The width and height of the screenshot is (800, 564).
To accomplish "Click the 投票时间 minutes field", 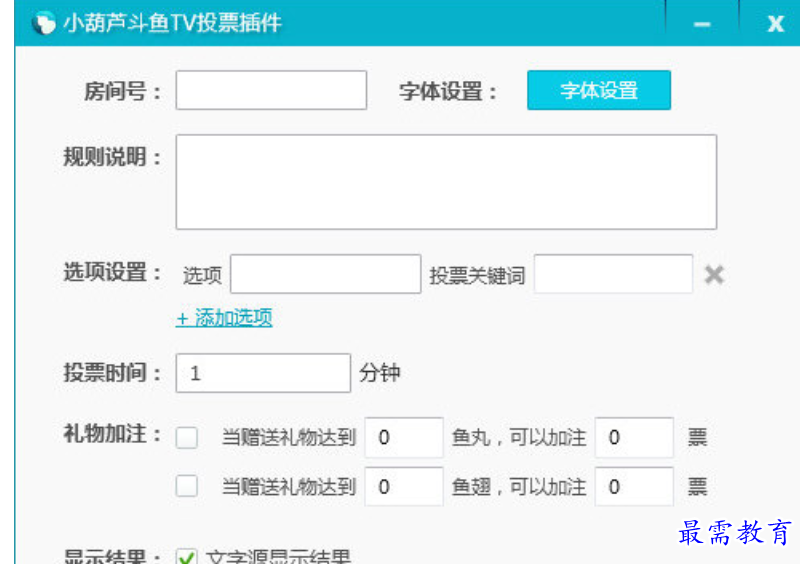I will (x=263, y=373).
